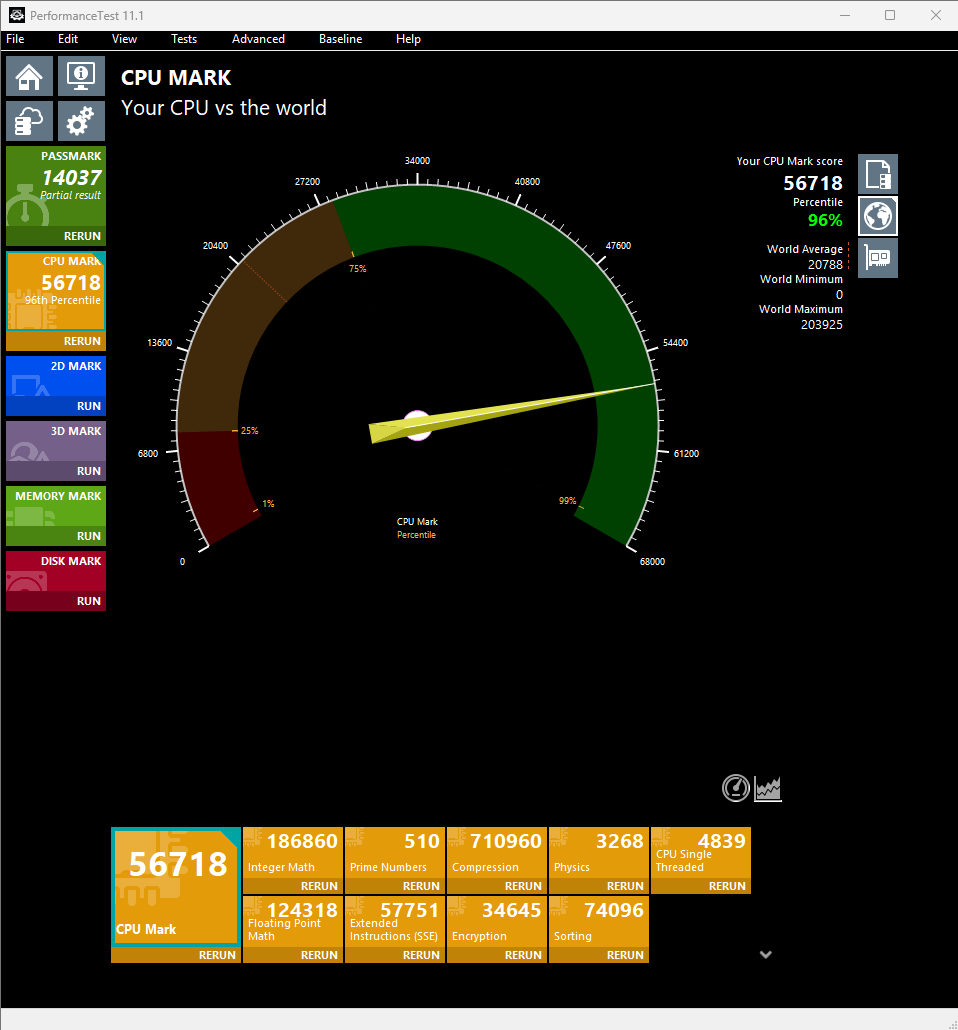The height and width of the screenshot is (1030, 958).
Task: Expand the chevron below the result tiles
Action: 765,954
